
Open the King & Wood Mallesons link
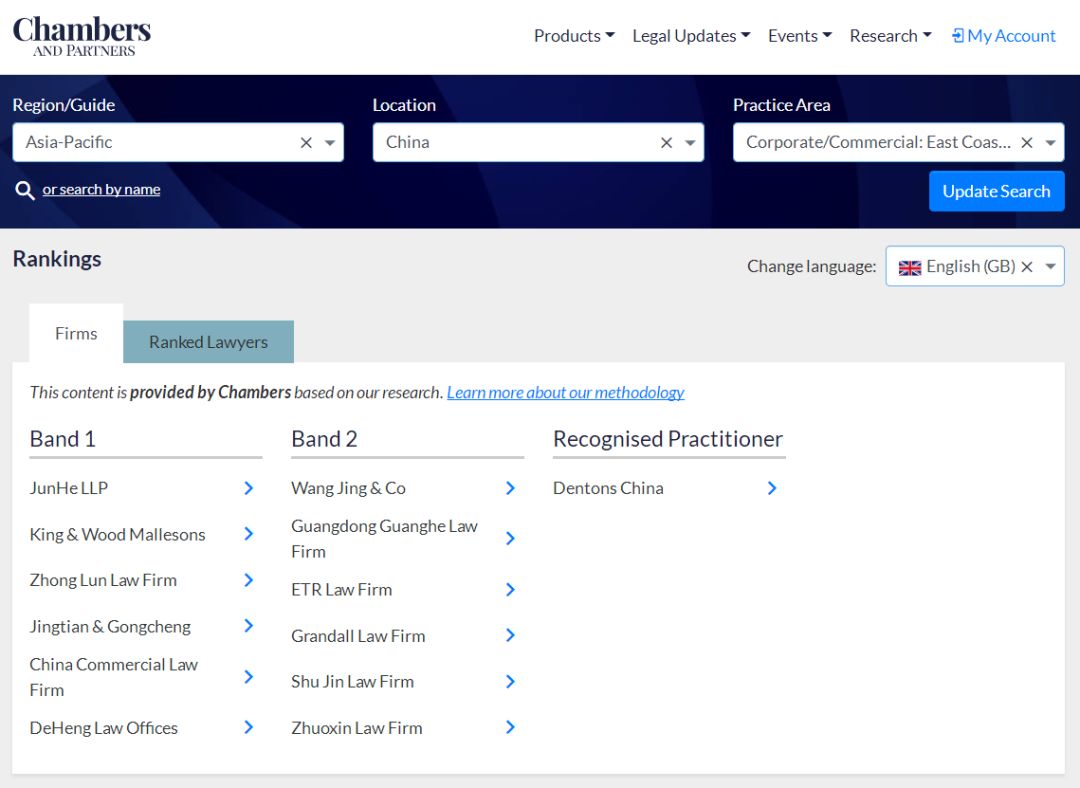[x=118, y=535]
